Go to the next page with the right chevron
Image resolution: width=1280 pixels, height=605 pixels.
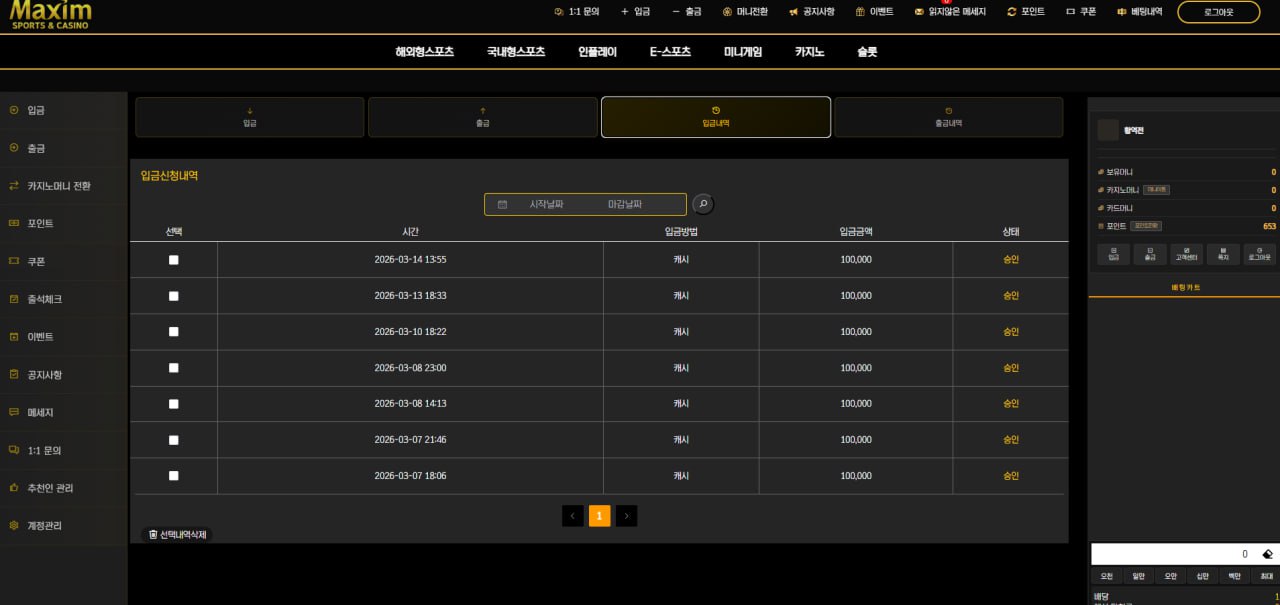(626, 516)
